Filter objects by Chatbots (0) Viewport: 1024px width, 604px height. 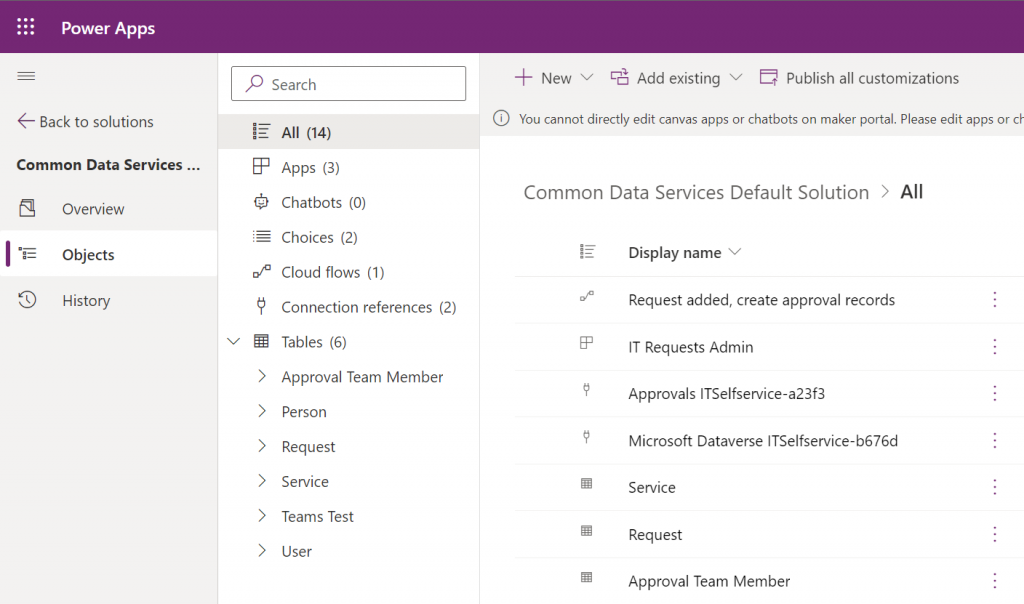tap(349, 202)
